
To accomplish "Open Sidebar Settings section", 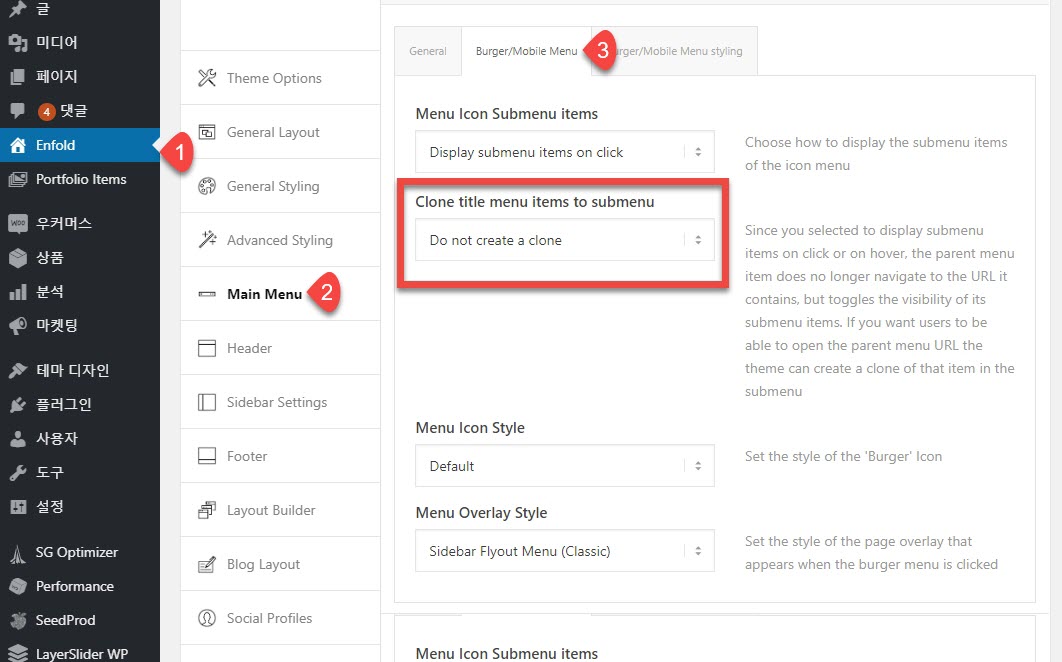I will tap(280, 402).
